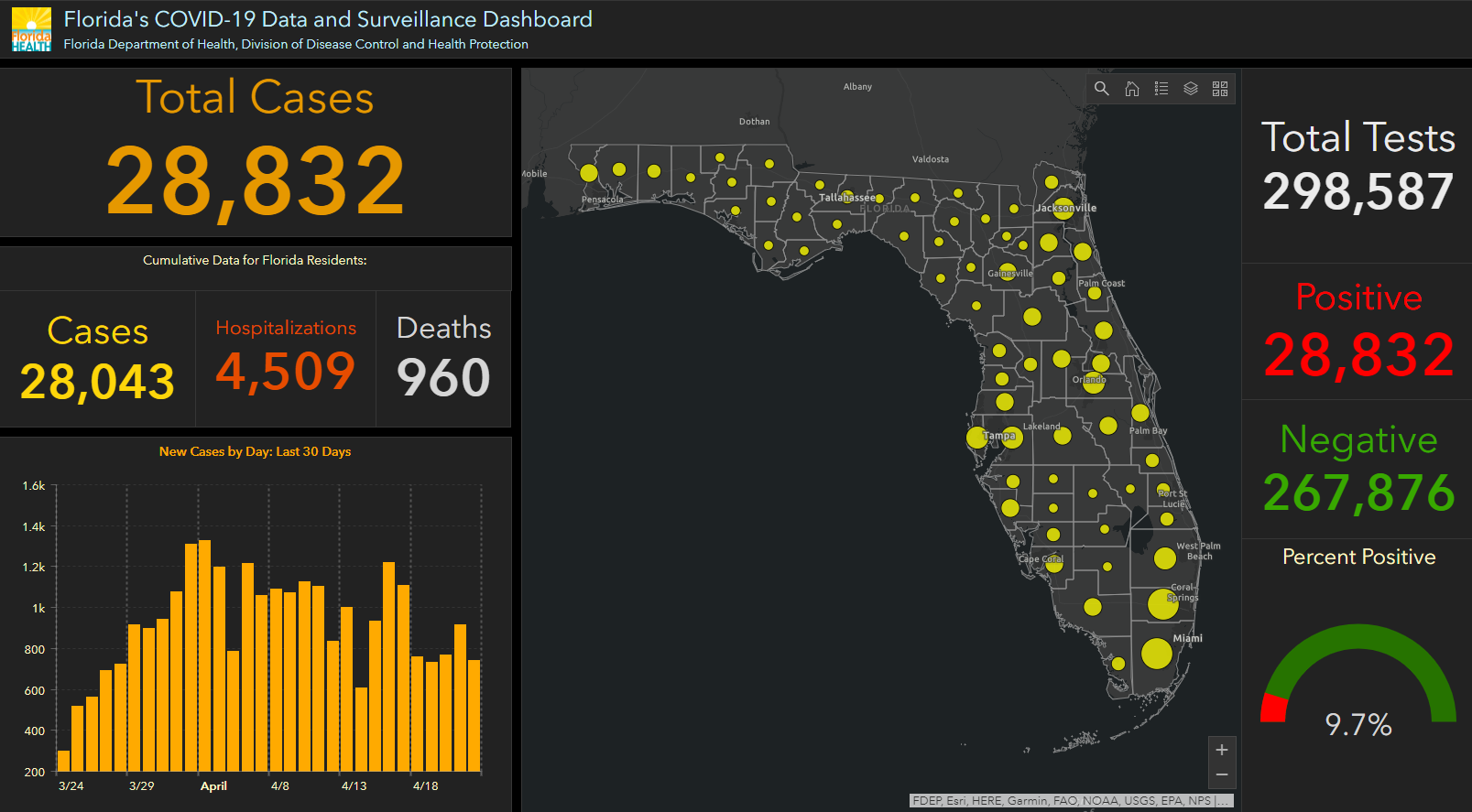Select the Coral Springs case circle
The width and height of the screenshot is (1472, 812).
(1163, 604)
